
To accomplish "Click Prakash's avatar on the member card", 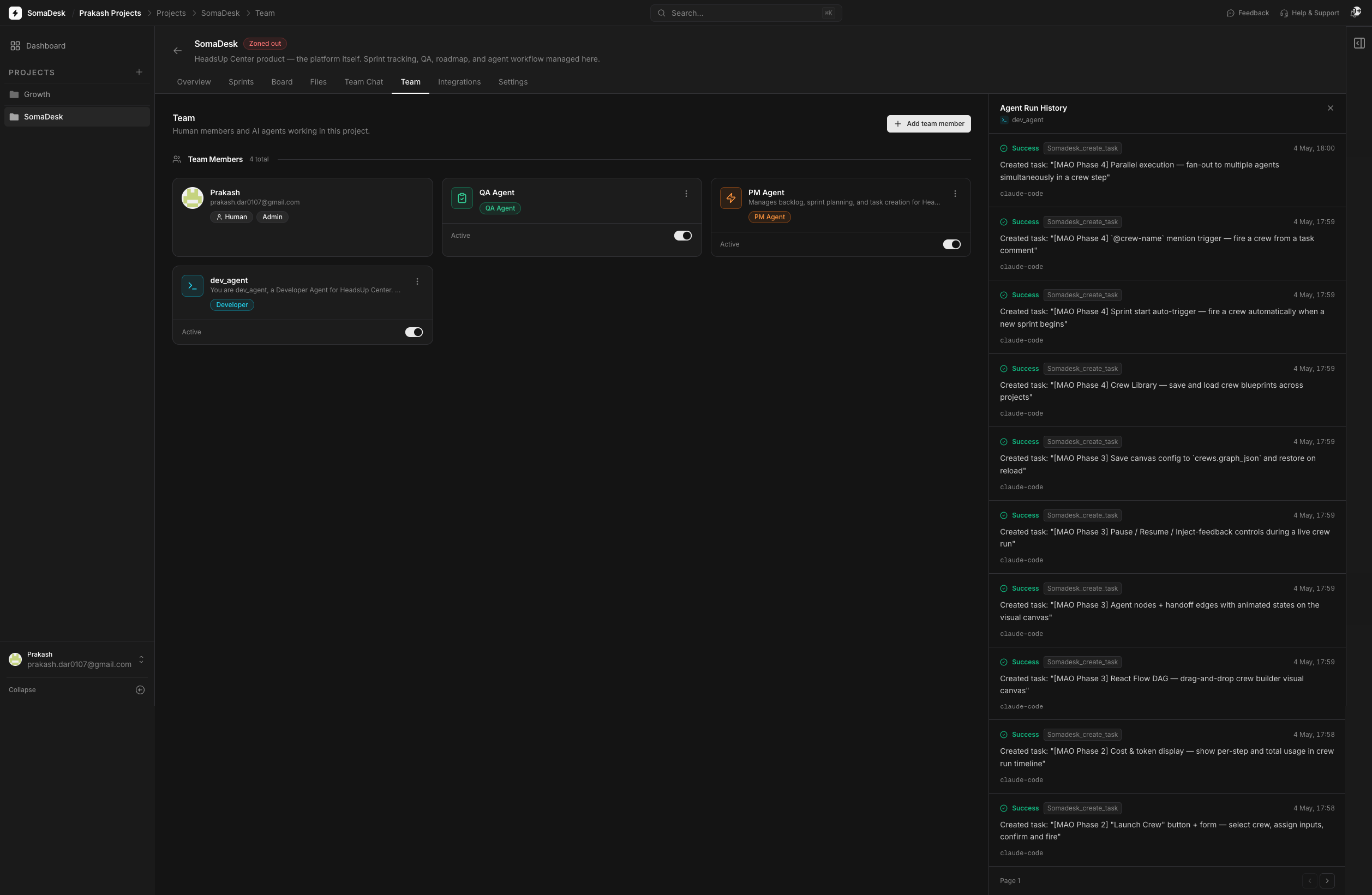I will click(193, 197).
